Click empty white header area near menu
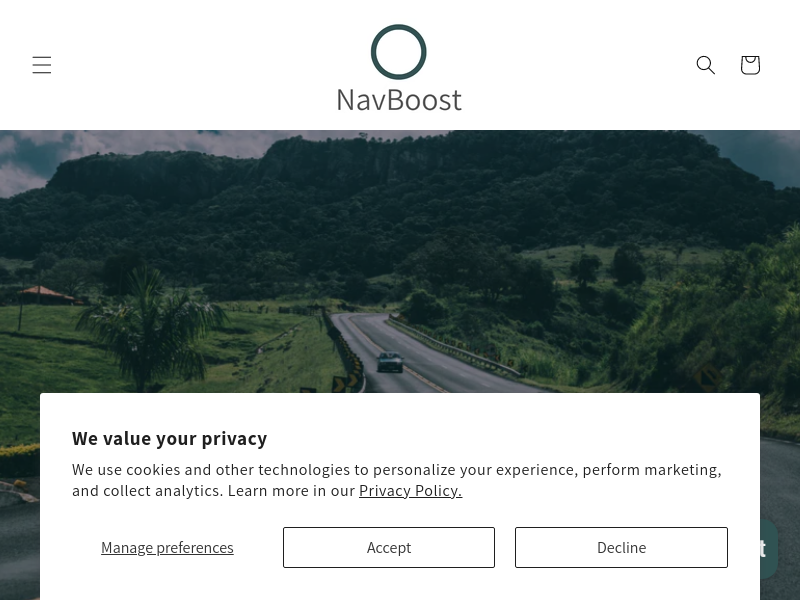This screenshot has height=600, width=800. (179, 65)
